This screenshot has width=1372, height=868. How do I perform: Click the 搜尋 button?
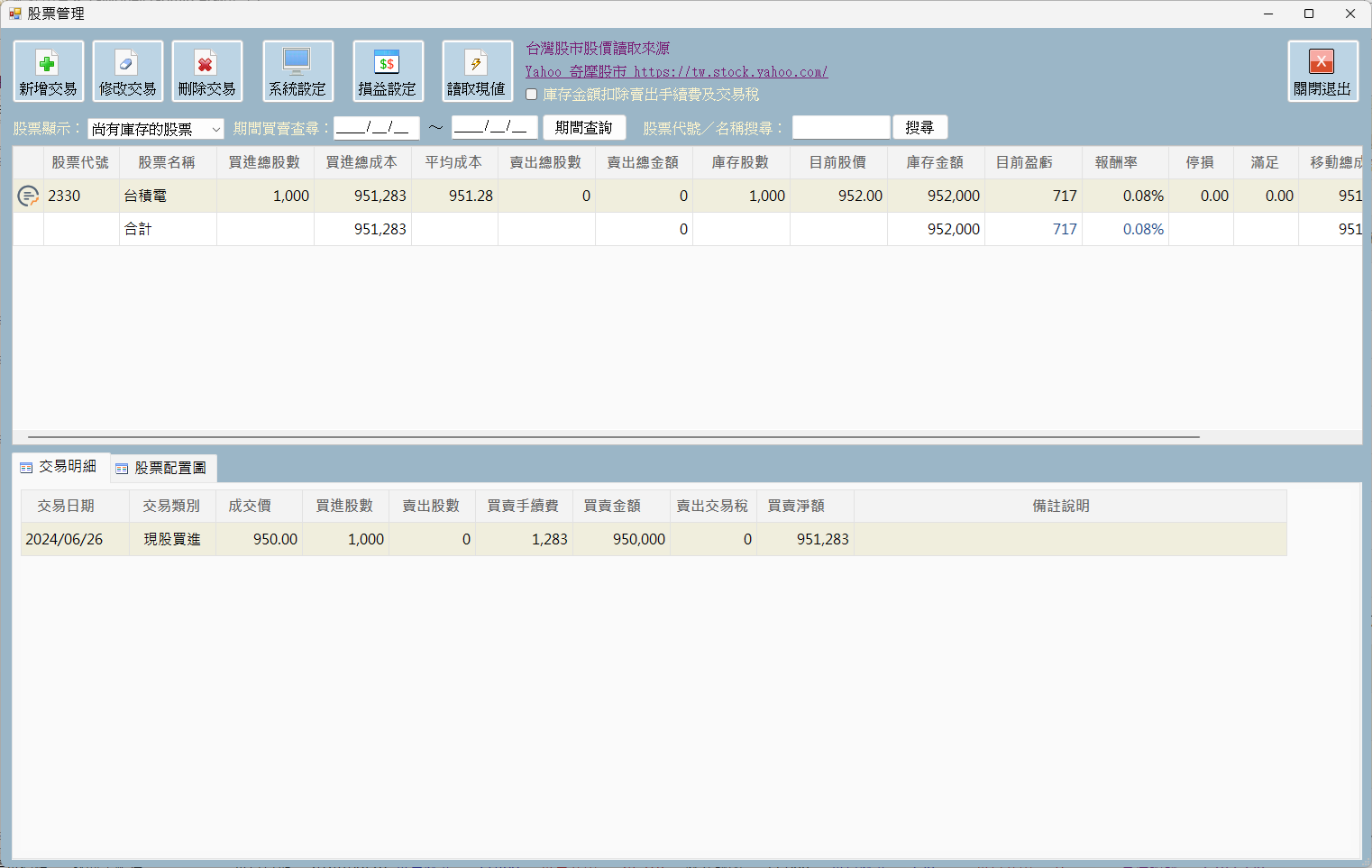coord(919,128)
